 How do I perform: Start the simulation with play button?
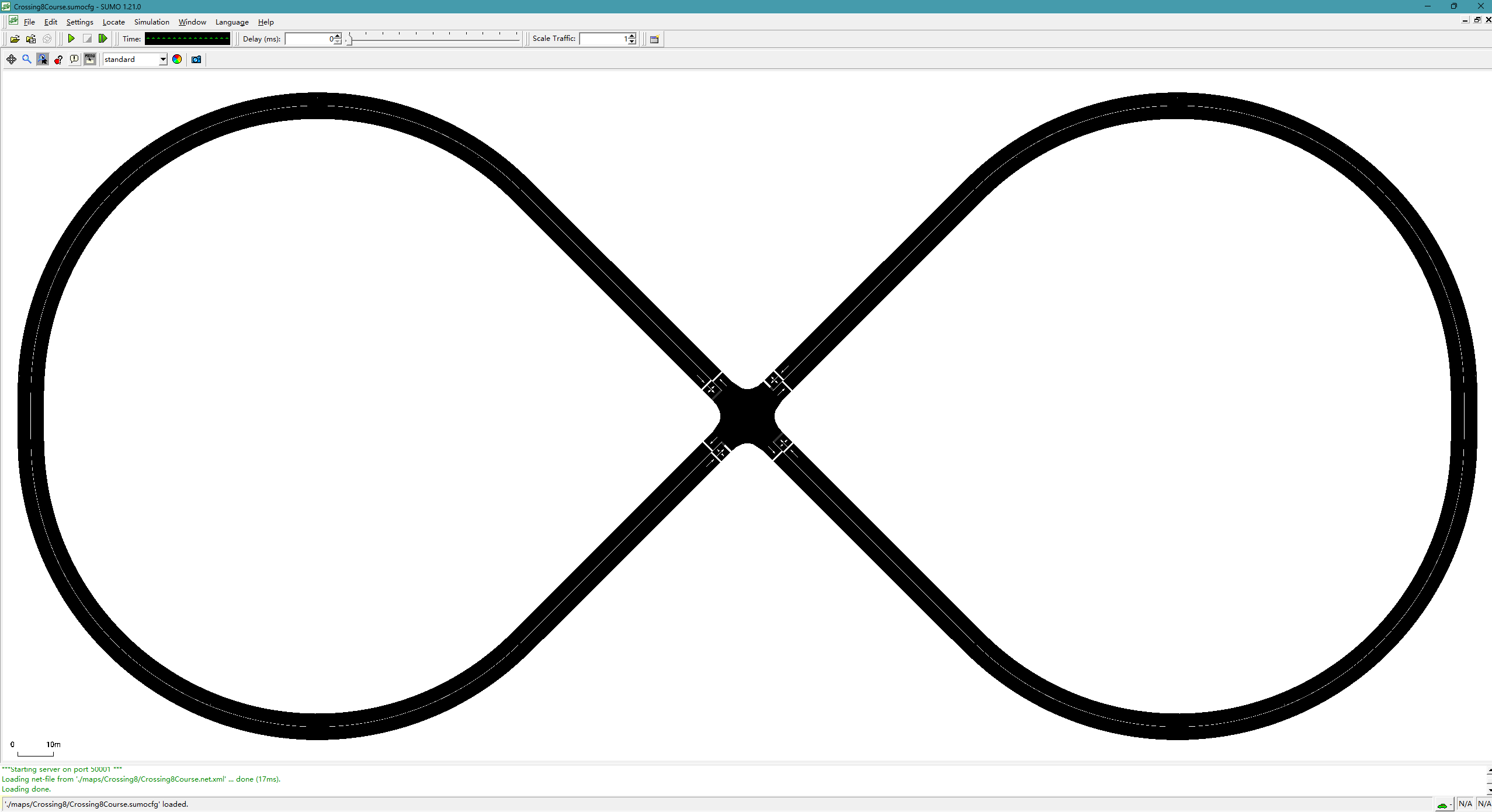(71, 39)
